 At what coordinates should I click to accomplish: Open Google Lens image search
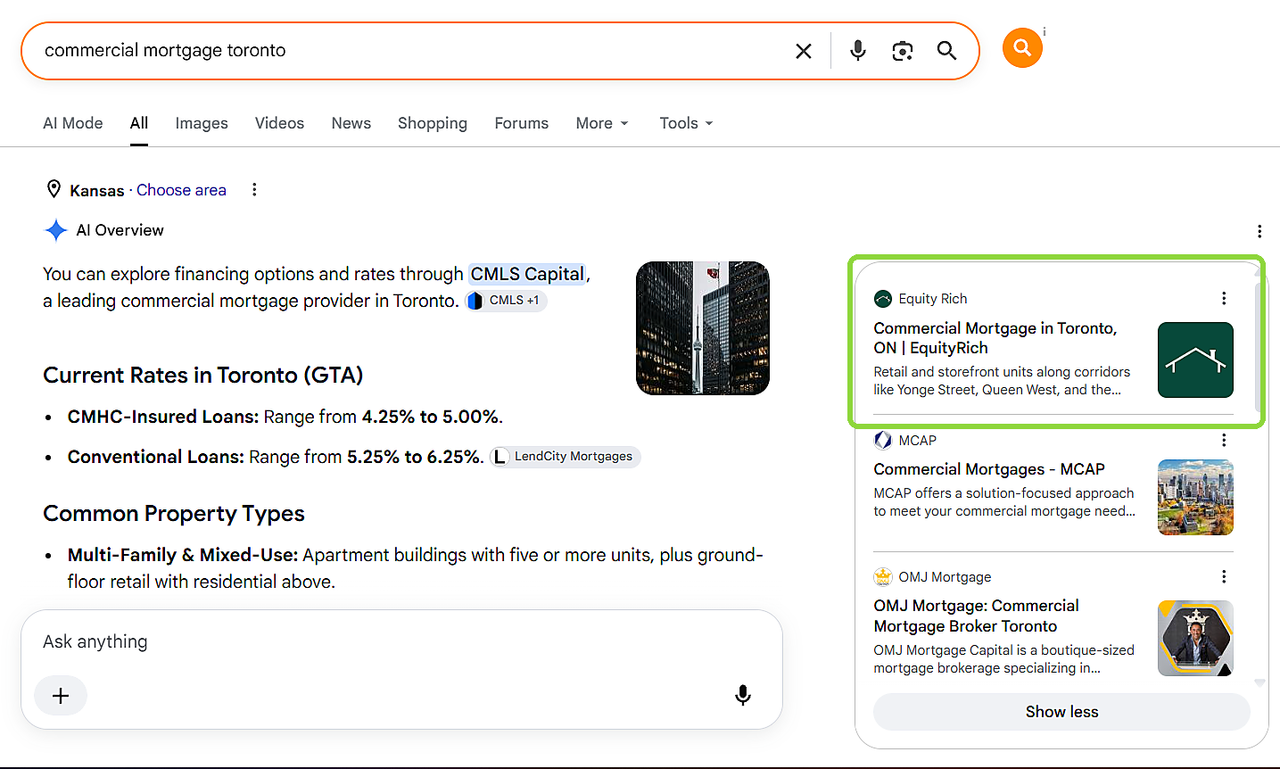click(x=903, y=51)
